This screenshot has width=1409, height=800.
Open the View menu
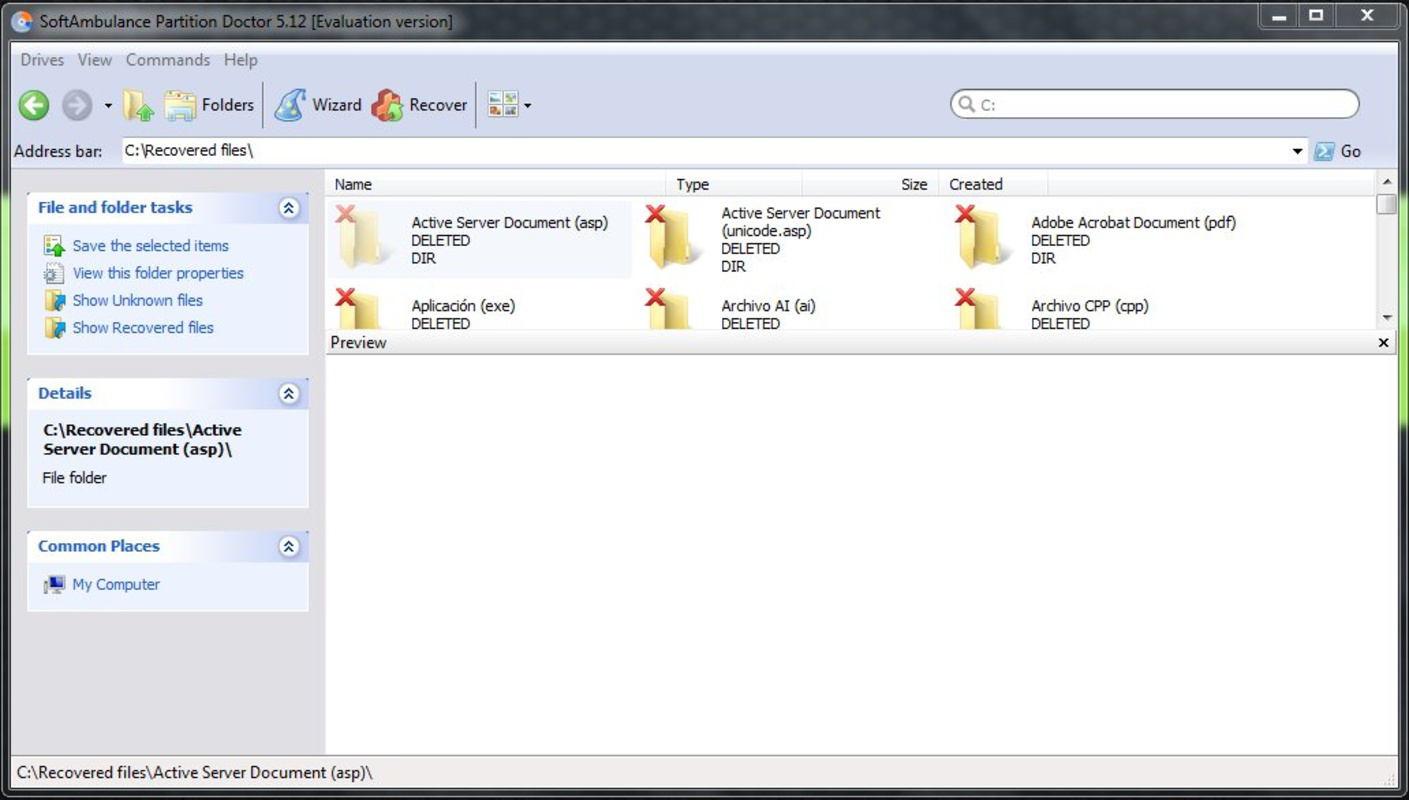pos(95,60)
